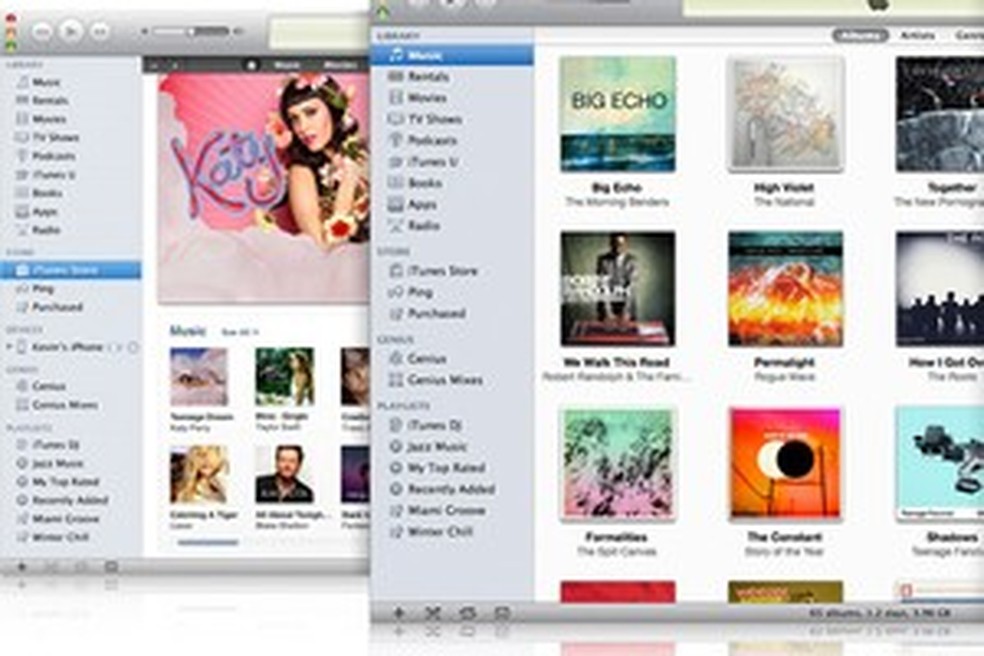
Task: Collapse the PLAYLISTS section header
Action: (x=407, y=406)
